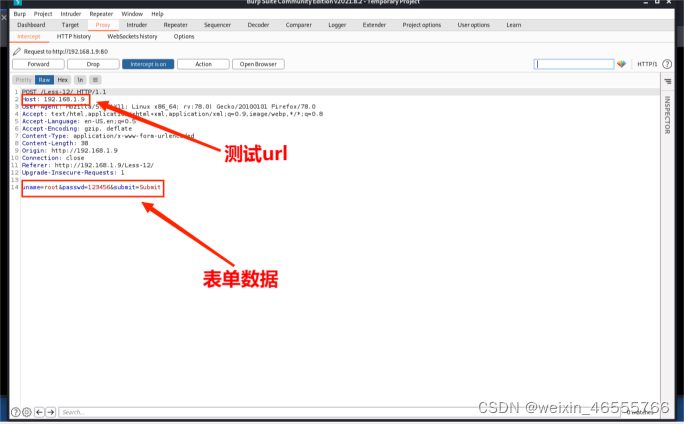The height and width of the screenshot is (424, 684).
Task: Click the POST /Less-12/ request line
Action: point(64,92)
